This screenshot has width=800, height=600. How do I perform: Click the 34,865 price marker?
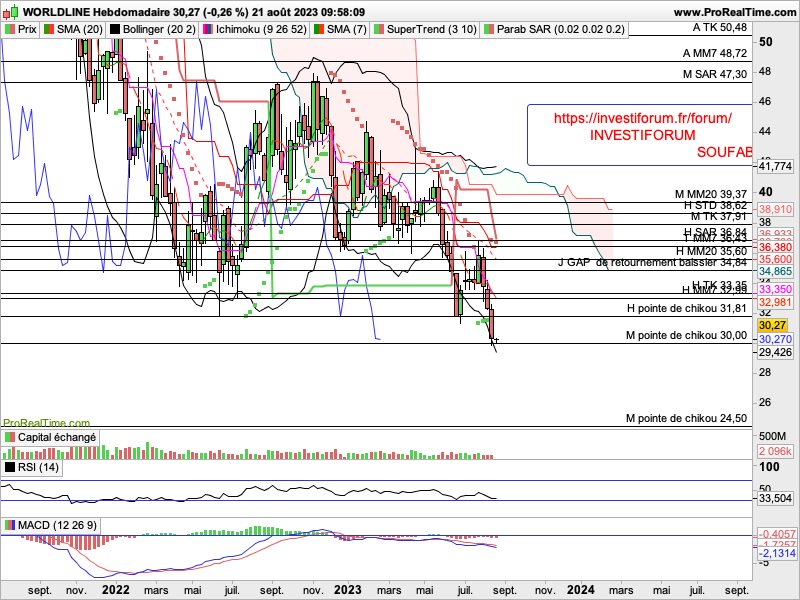(776, 271)
